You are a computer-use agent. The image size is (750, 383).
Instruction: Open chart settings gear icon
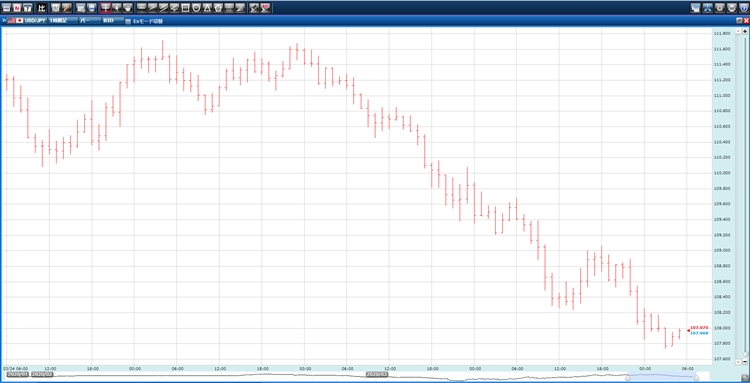[719, 8]
